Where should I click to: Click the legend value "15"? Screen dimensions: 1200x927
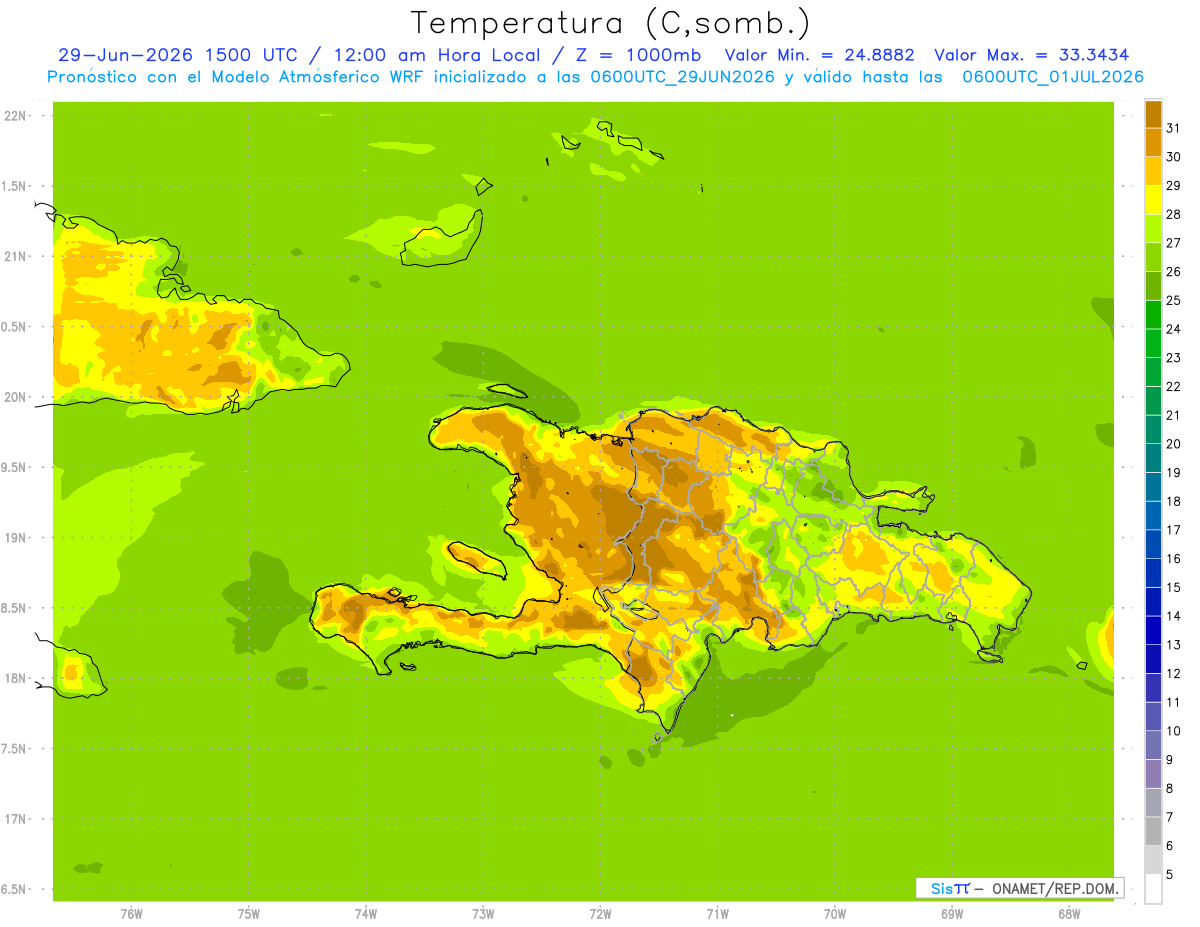[1173, 587]
